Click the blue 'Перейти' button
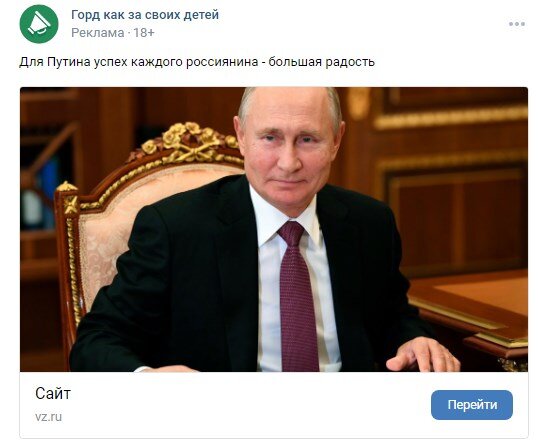 pyautogui.click(x=472, y=405)
